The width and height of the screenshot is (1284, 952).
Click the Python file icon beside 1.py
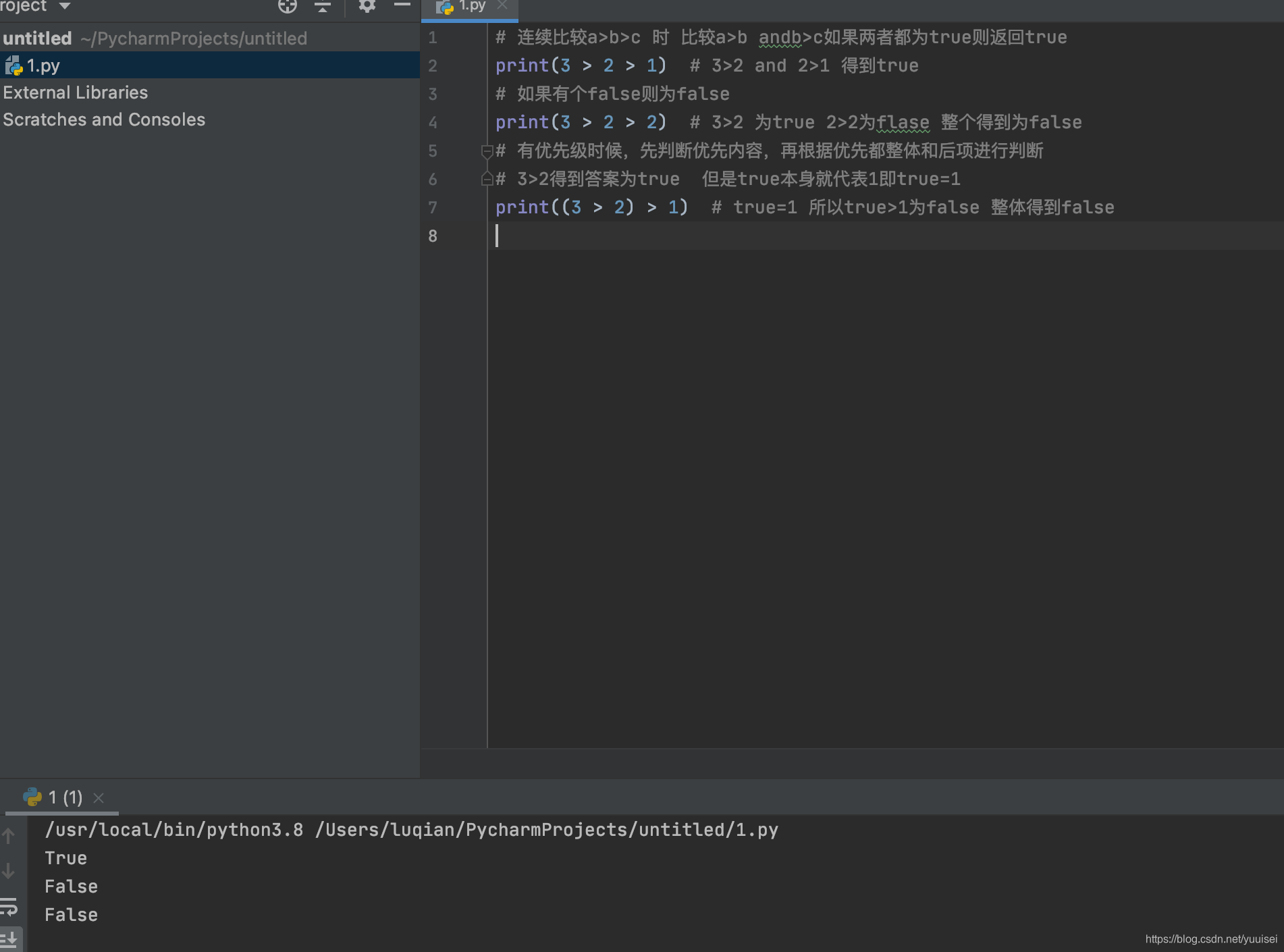[14, 65]
